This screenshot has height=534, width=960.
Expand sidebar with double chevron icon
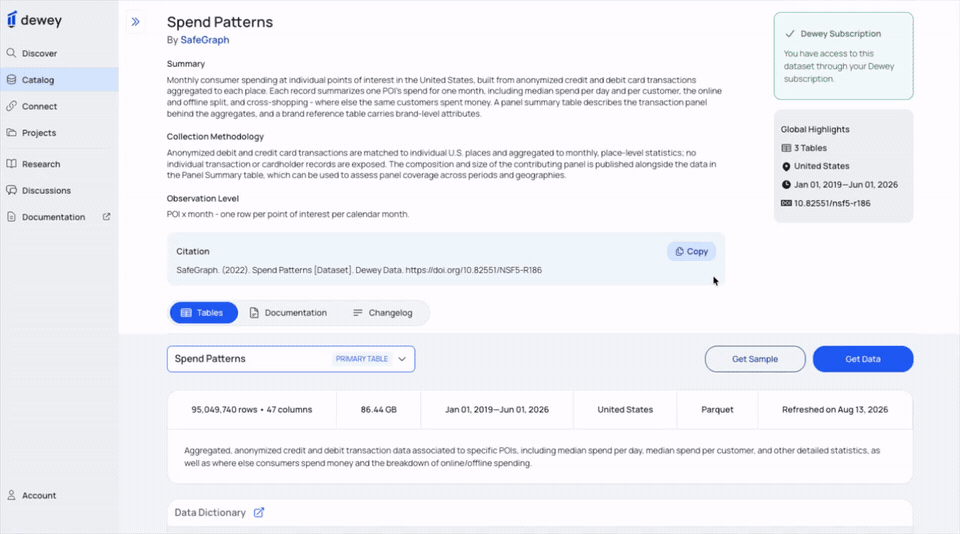(x=135, y=22)
